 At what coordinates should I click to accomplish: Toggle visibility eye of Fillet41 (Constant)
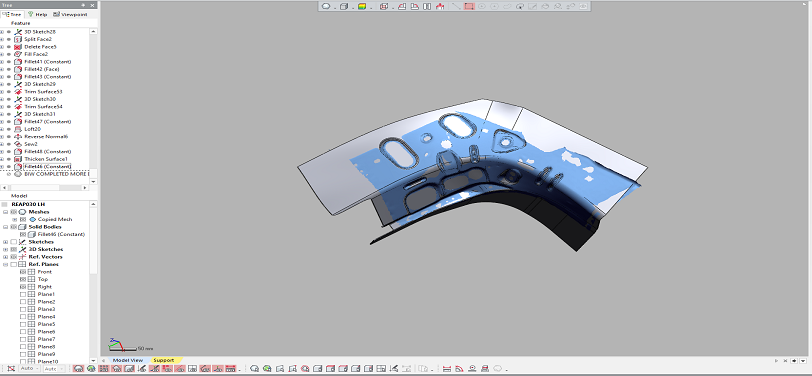point(8,62)
